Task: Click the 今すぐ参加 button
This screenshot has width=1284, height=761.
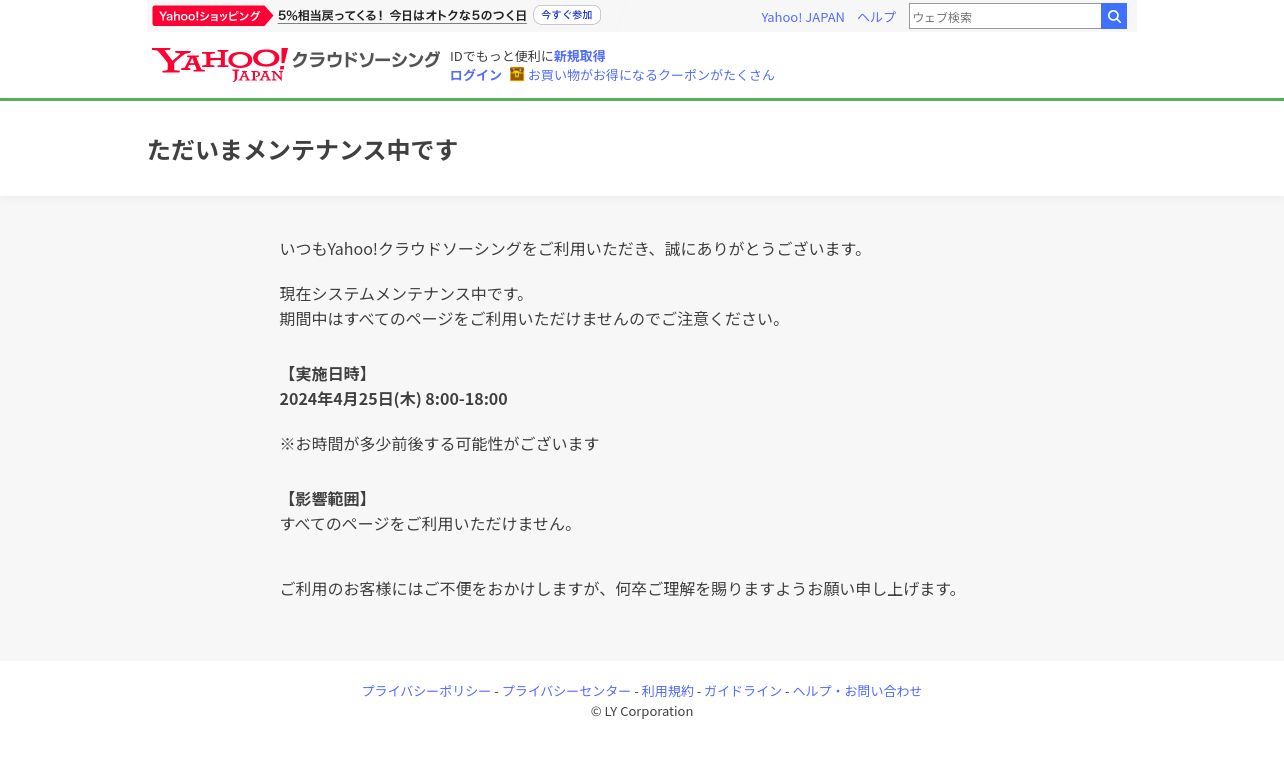Action: point(567,15)
